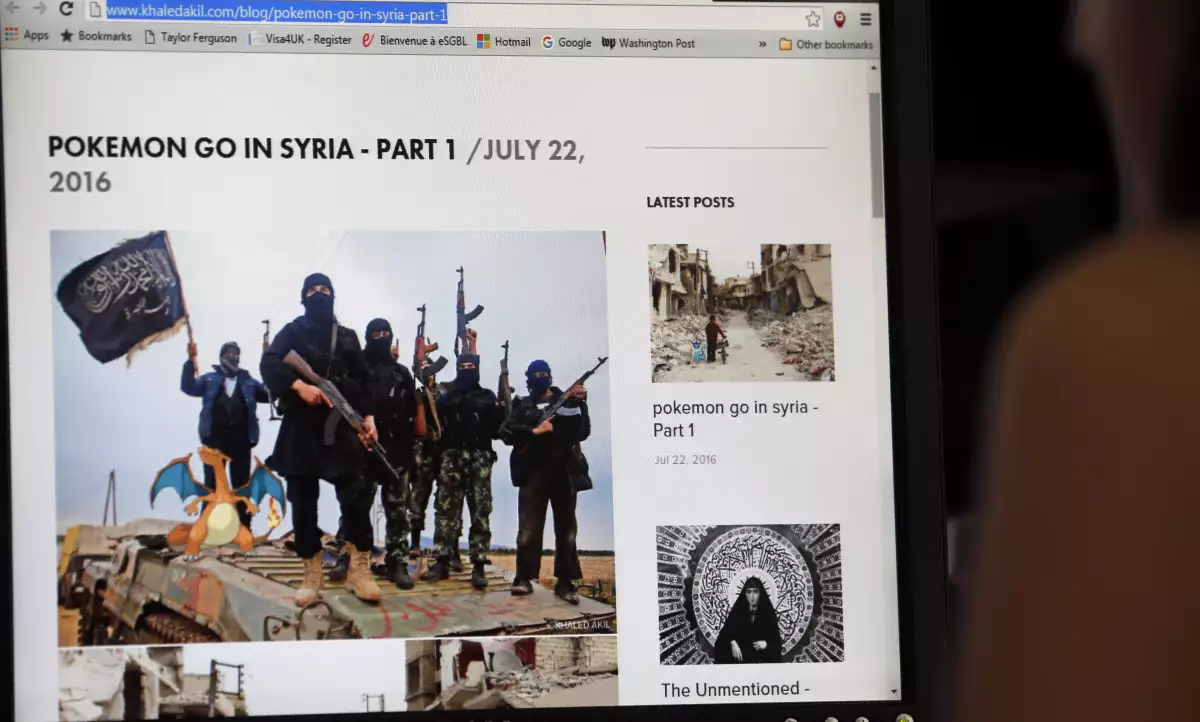The width and height of the screenshot is (1200, 722).
Task: Click 'The Unmentioned' post thumbnail image
Action: click(749, 593)
